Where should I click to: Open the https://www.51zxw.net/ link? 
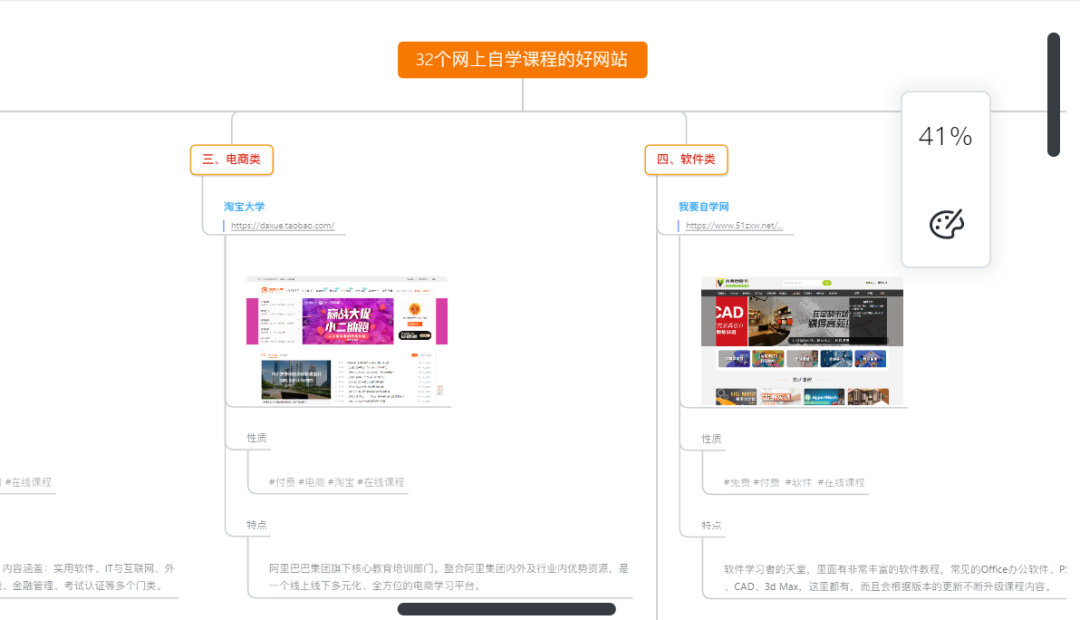pos(734,225)
